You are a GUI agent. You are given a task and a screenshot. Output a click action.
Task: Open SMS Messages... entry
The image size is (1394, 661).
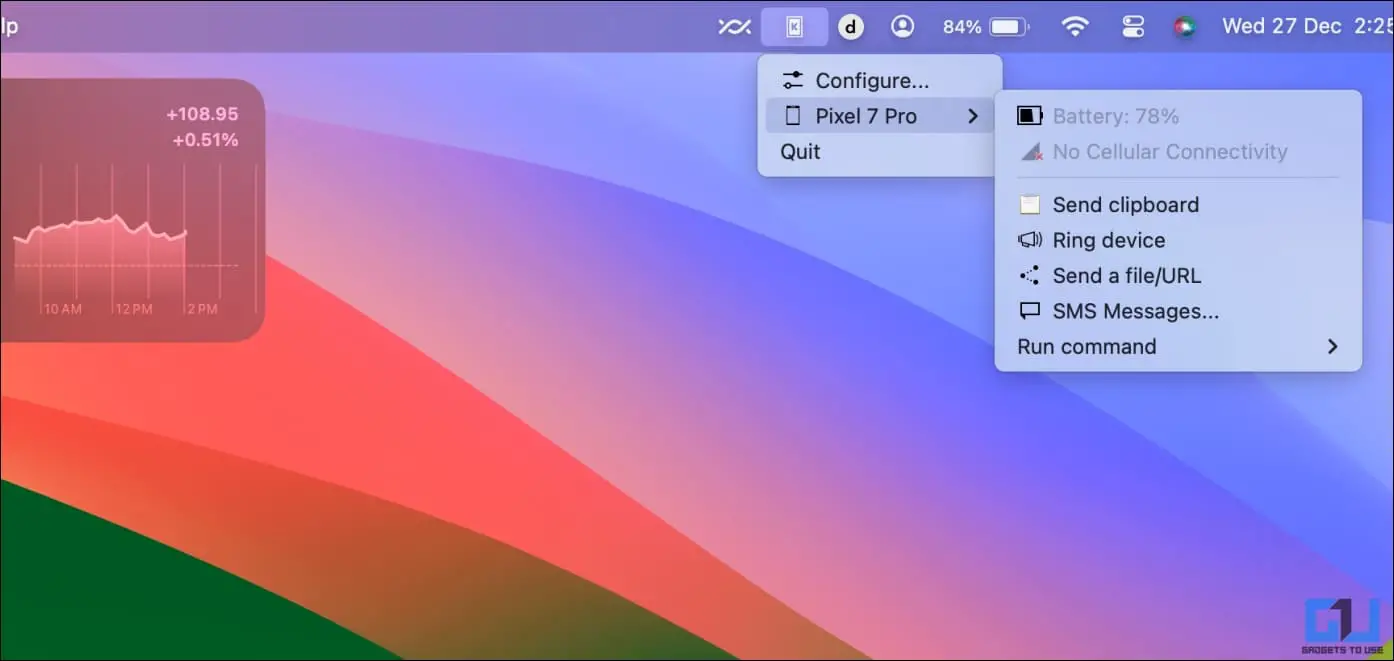[1135, 311]
